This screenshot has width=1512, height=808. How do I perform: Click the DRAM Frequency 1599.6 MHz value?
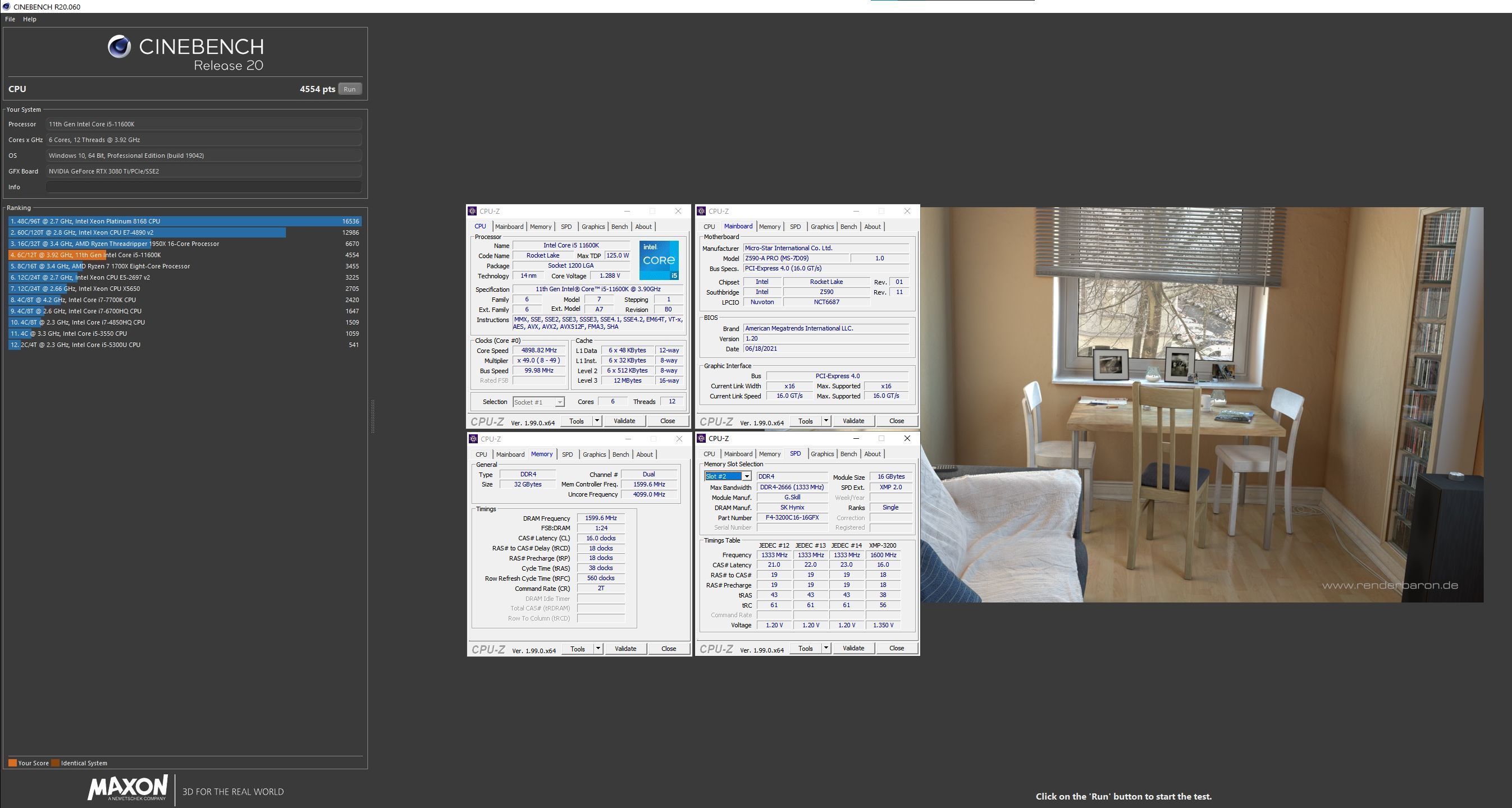601,518
